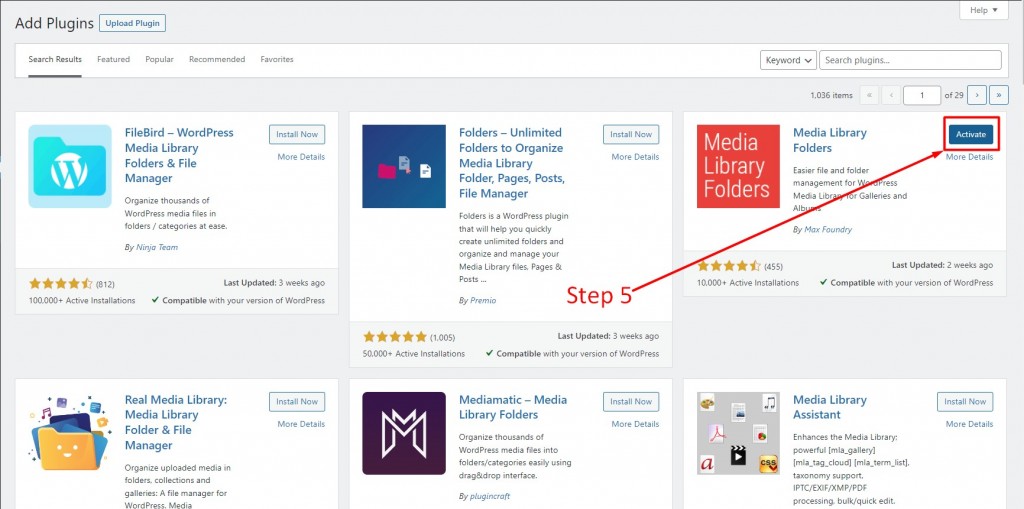Viewport: 1024px width, 509px height.
Task: Install the Folders plugin by Premio
Action: coord(632,135)
